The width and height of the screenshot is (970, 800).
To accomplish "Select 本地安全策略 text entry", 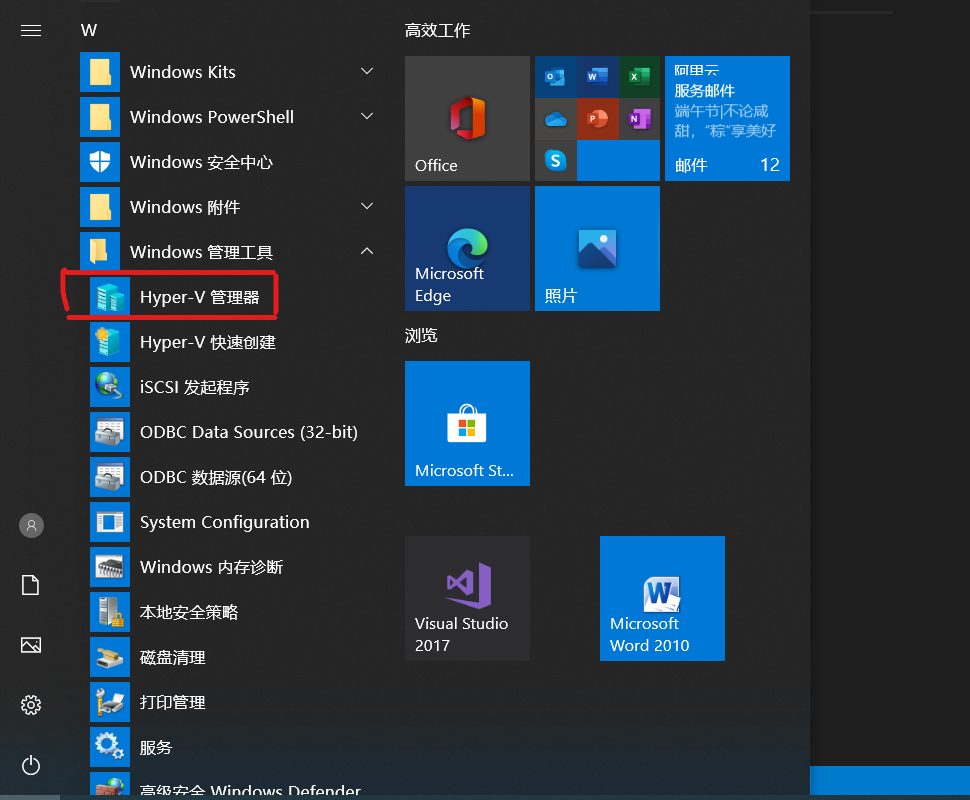I will click(189, 613).
